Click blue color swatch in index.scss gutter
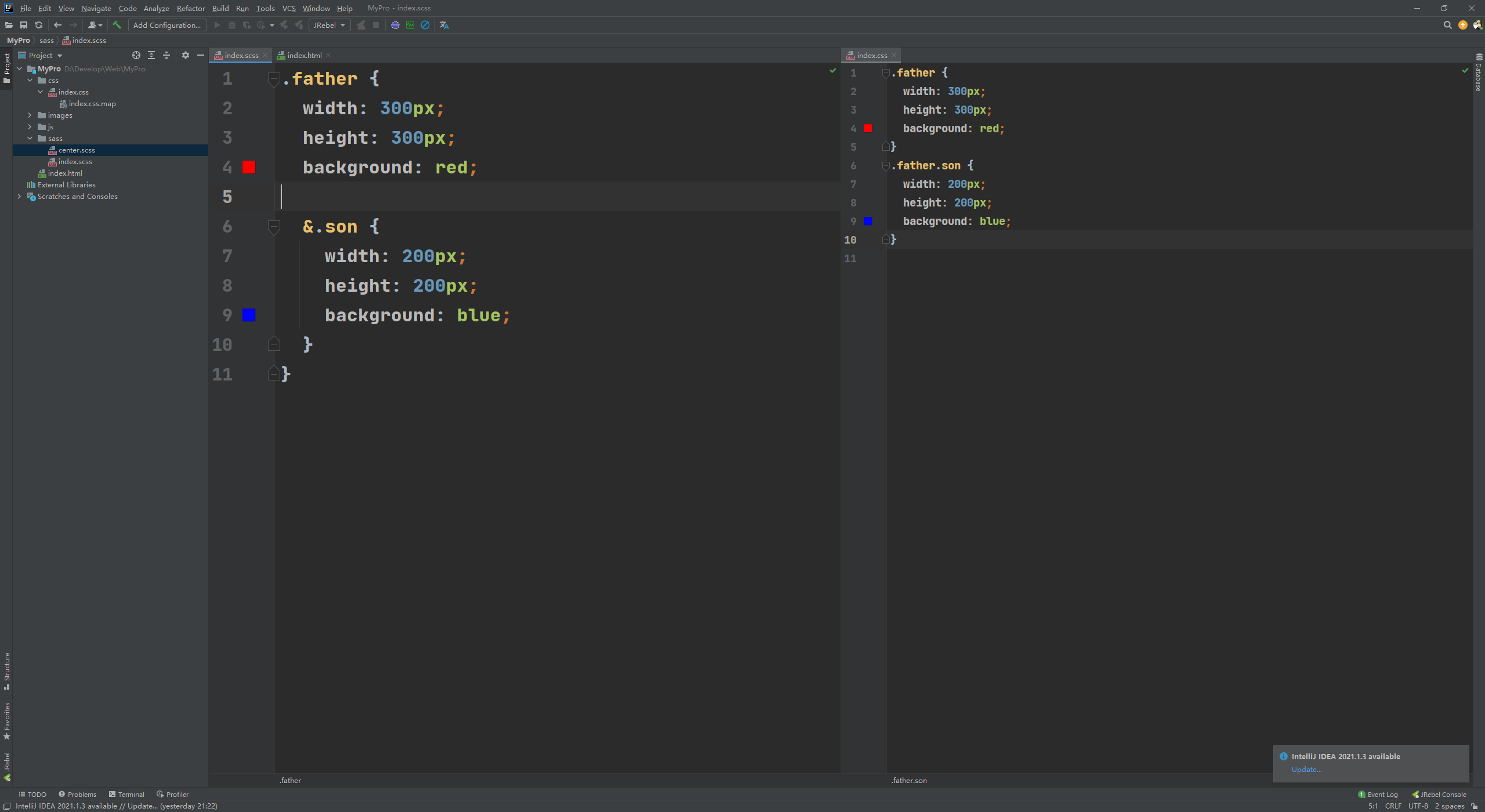This screenshot has width=1485, height=812. click(x=249, y=315)
